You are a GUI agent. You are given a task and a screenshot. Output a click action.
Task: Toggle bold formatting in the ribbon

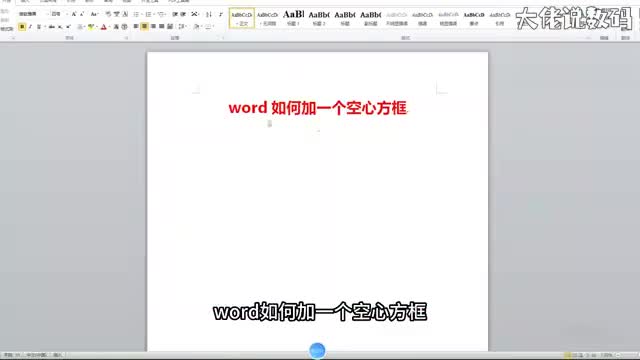pos(22,27)
